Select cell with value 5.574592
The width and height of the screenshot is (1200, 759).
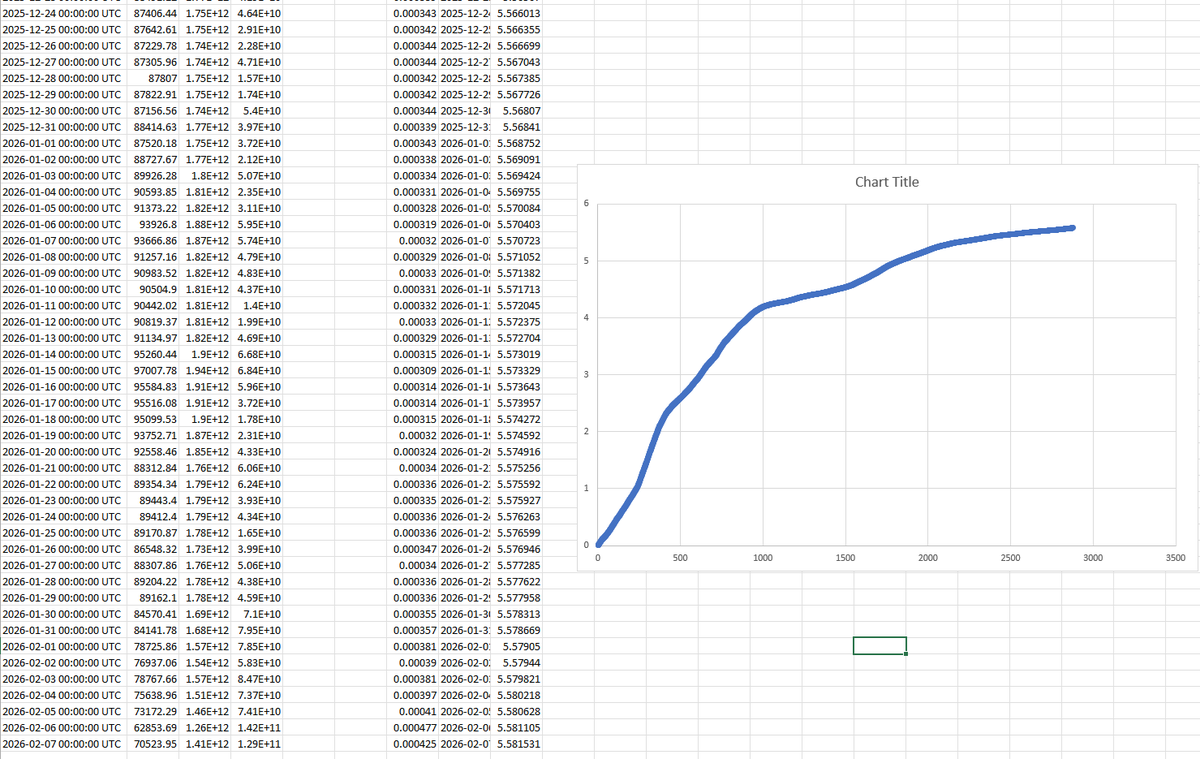(x=518, y=434)
